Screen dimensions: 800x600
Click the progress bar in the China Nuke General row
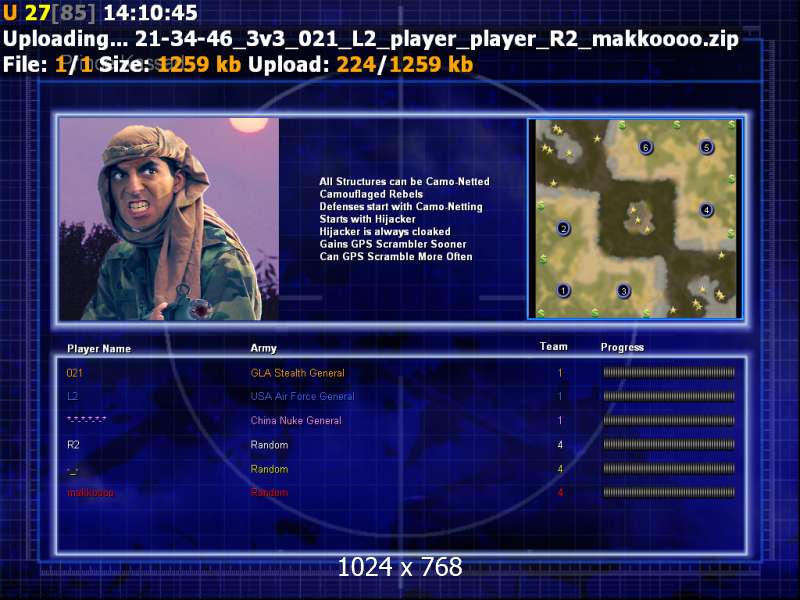669,420
